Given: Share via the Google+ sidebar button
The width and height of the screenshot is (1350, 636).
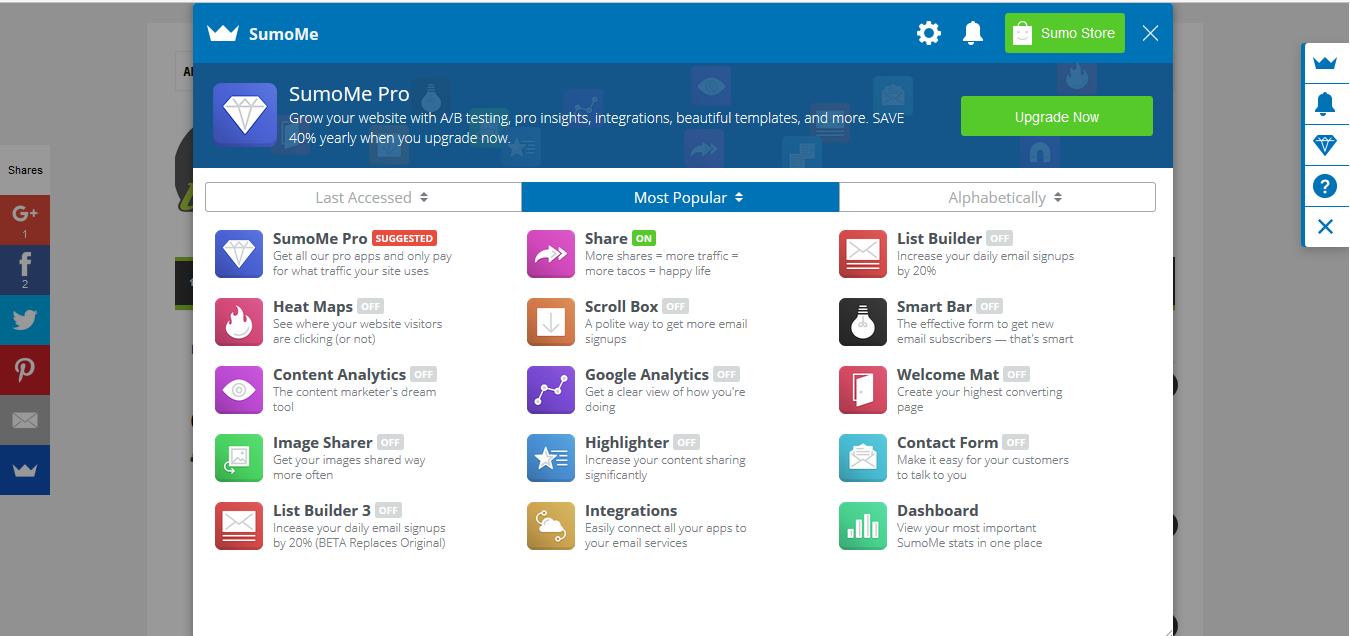Looking at the screenshot, I should click(x=25, y=219).
